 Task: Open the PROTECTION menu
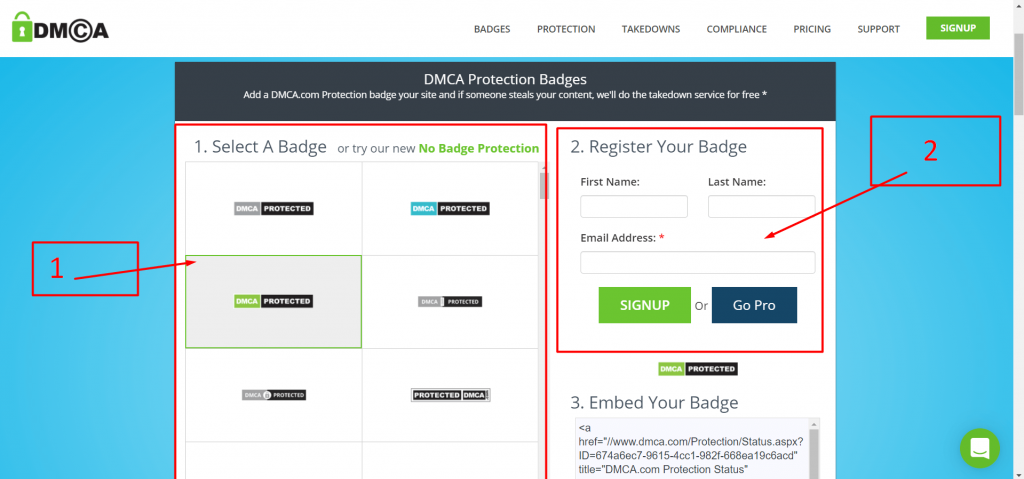[566, 29]
